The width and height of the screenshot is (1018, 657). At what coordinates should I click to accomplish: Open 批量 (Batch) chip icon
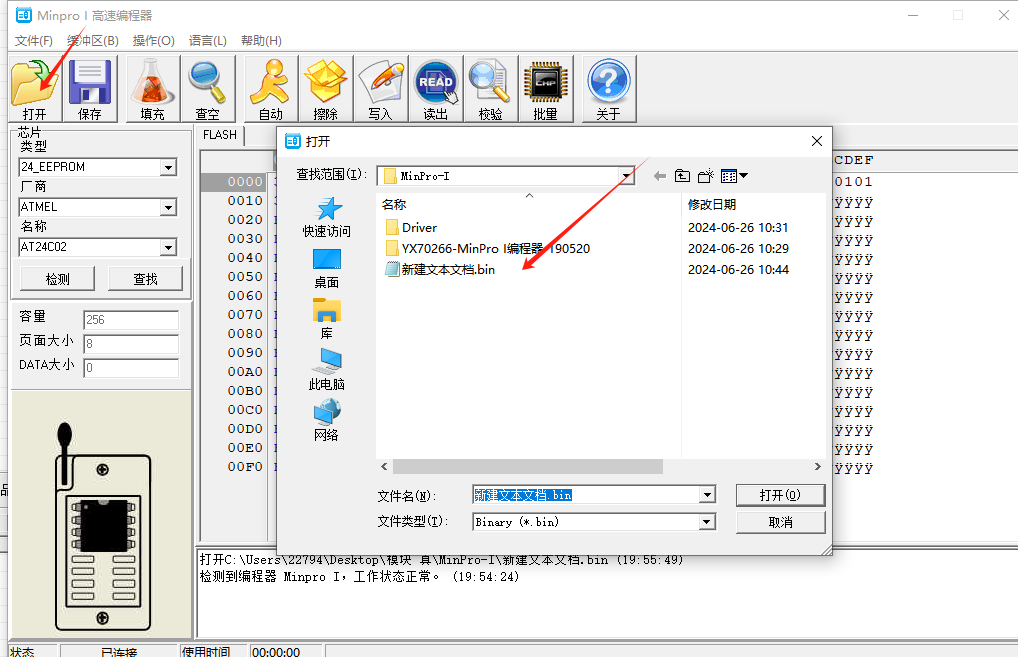click(545, 88)
